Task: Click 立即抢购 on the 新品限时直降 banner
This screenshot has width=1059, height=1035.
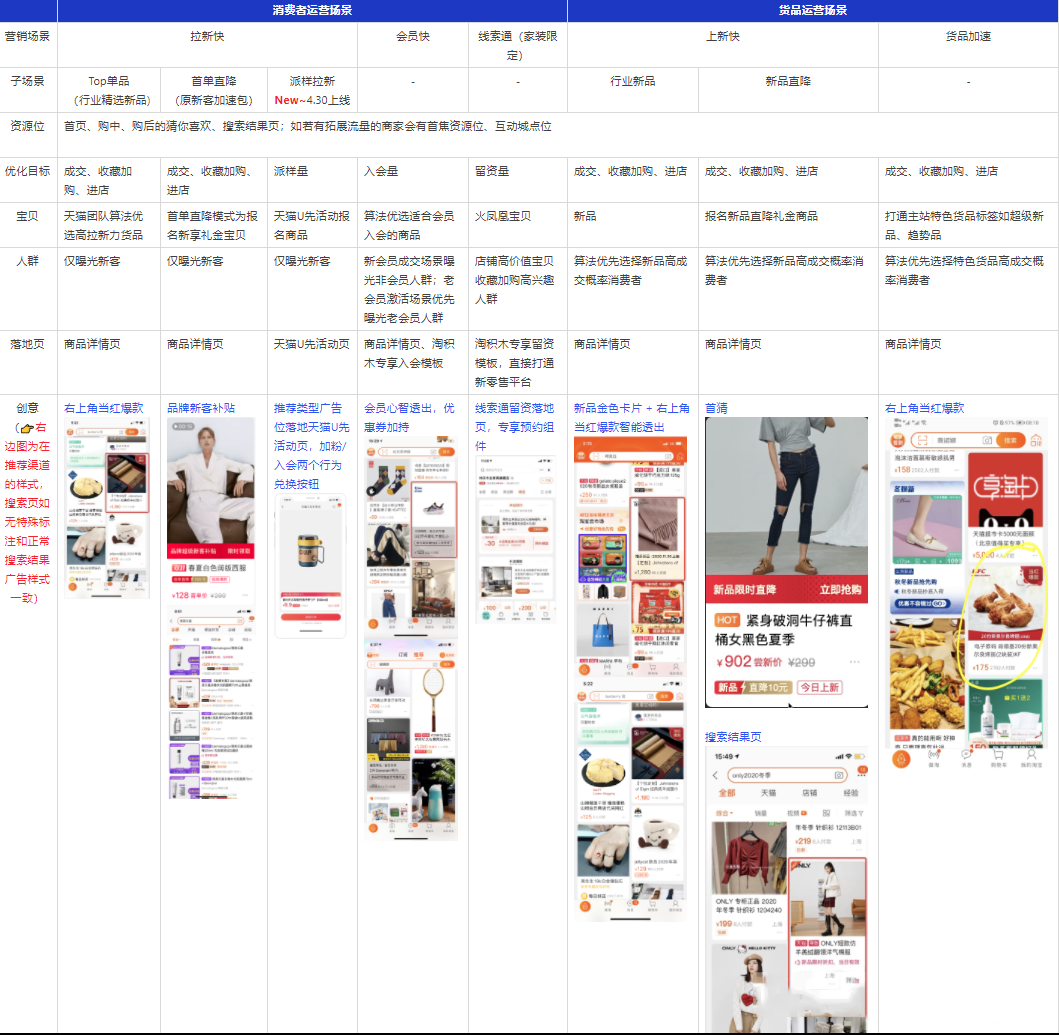Action: click(841, 591)
